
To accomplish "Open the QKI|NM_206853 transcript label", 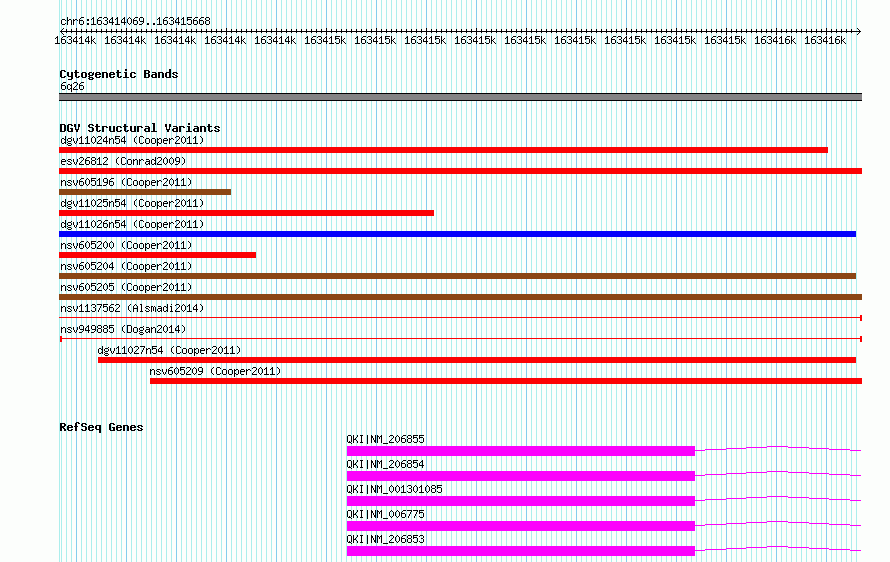I will pos(385,539).
